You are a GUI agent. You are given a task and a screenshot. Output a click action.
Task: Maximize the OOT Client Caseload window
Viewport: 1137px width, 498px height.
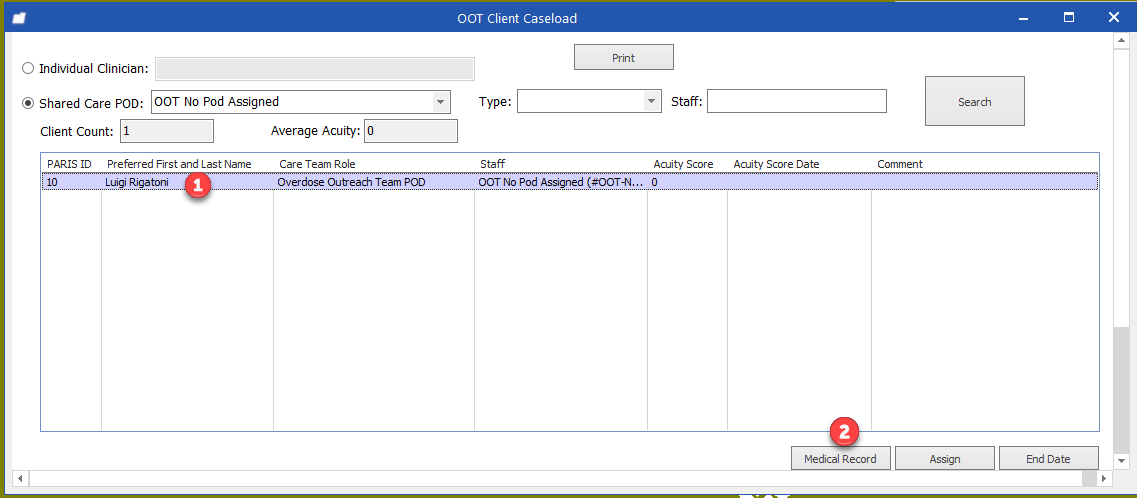pos(1068,17)
